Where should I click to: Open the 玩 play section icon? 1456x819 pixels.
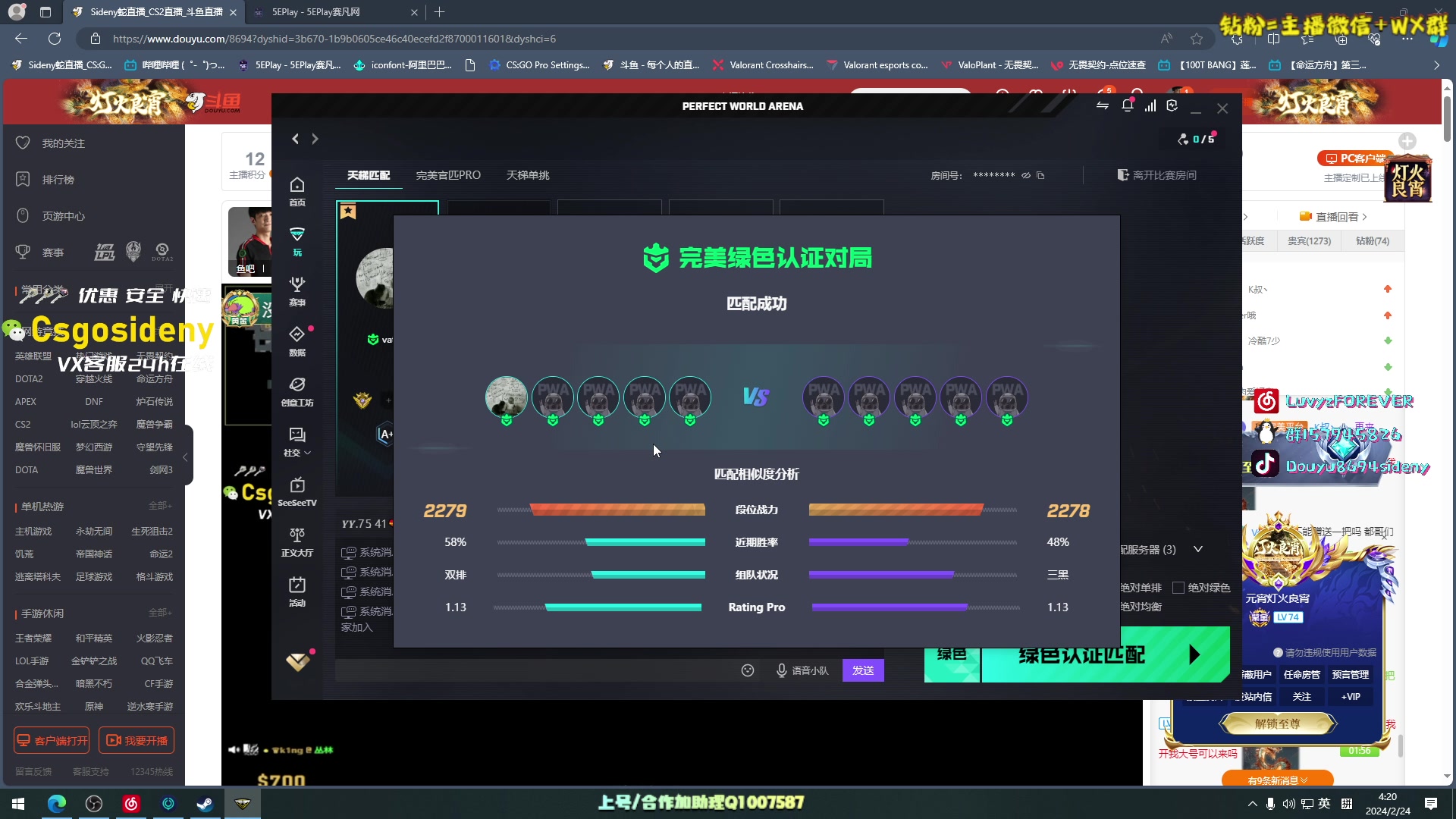297,241
